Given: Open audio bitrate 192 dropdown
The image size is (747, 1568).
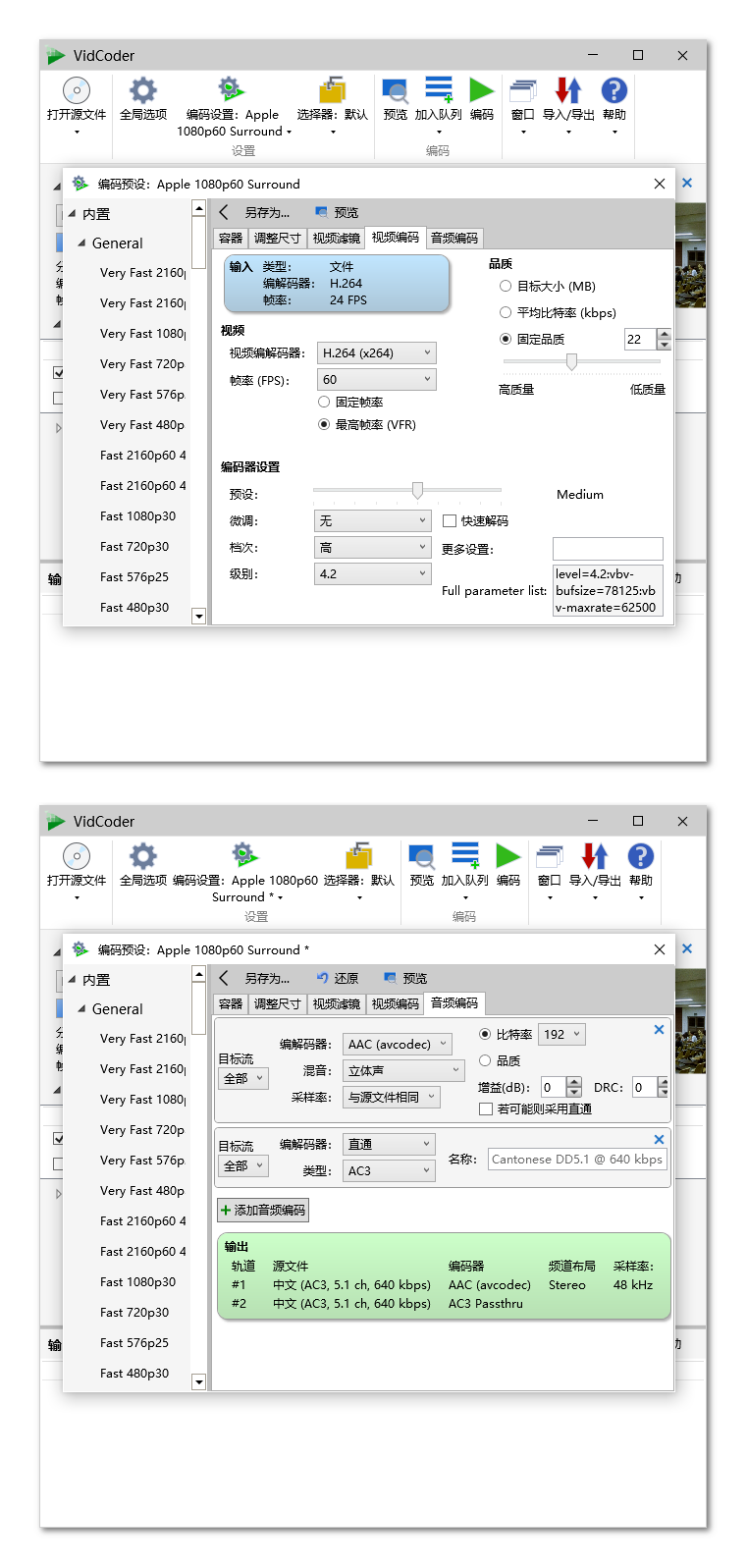Looking at the screenshot, I should pyautogui.click(x=561, y=1035).
